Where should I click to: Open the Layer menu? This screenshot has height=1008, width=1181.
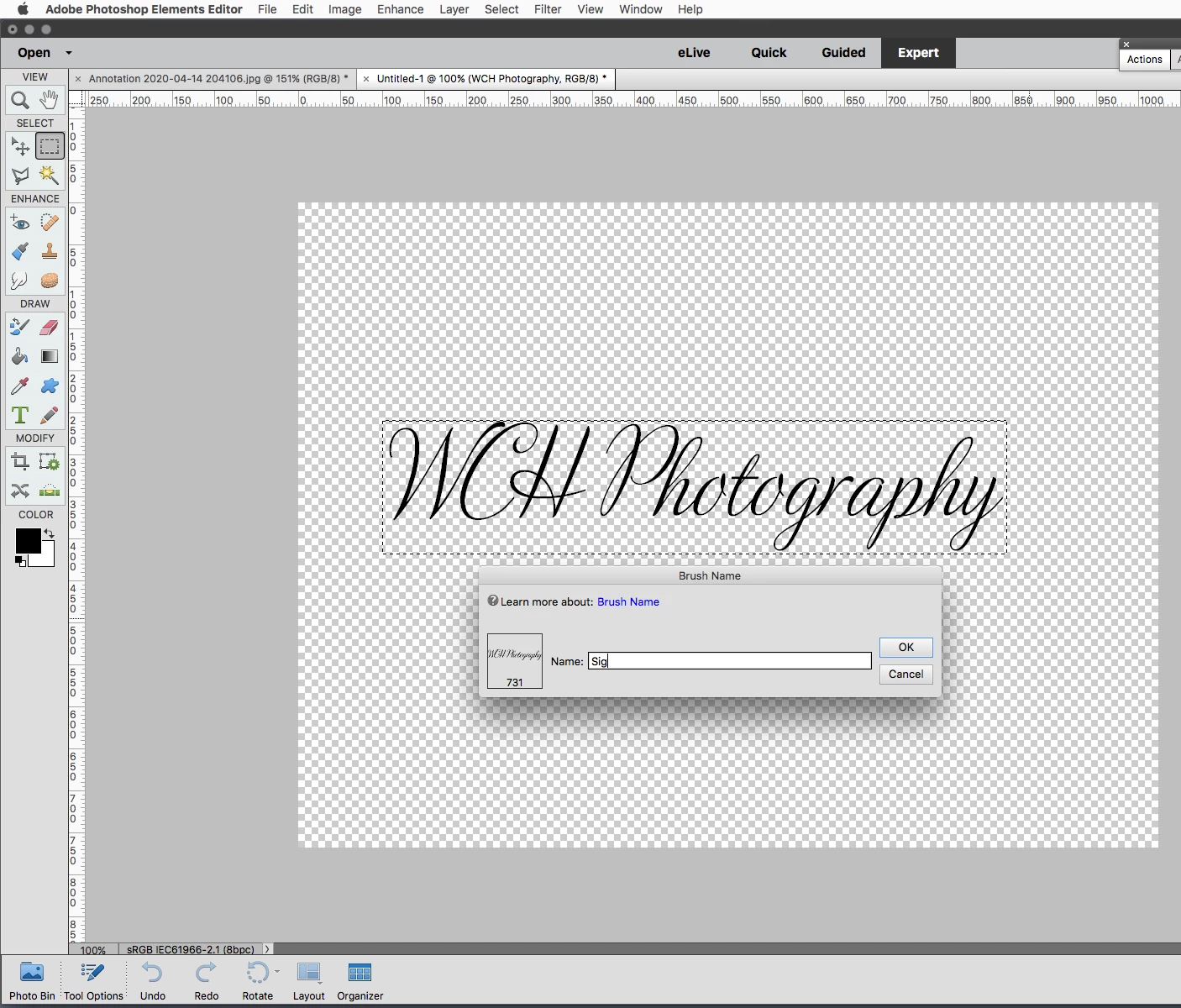point(454,9)
